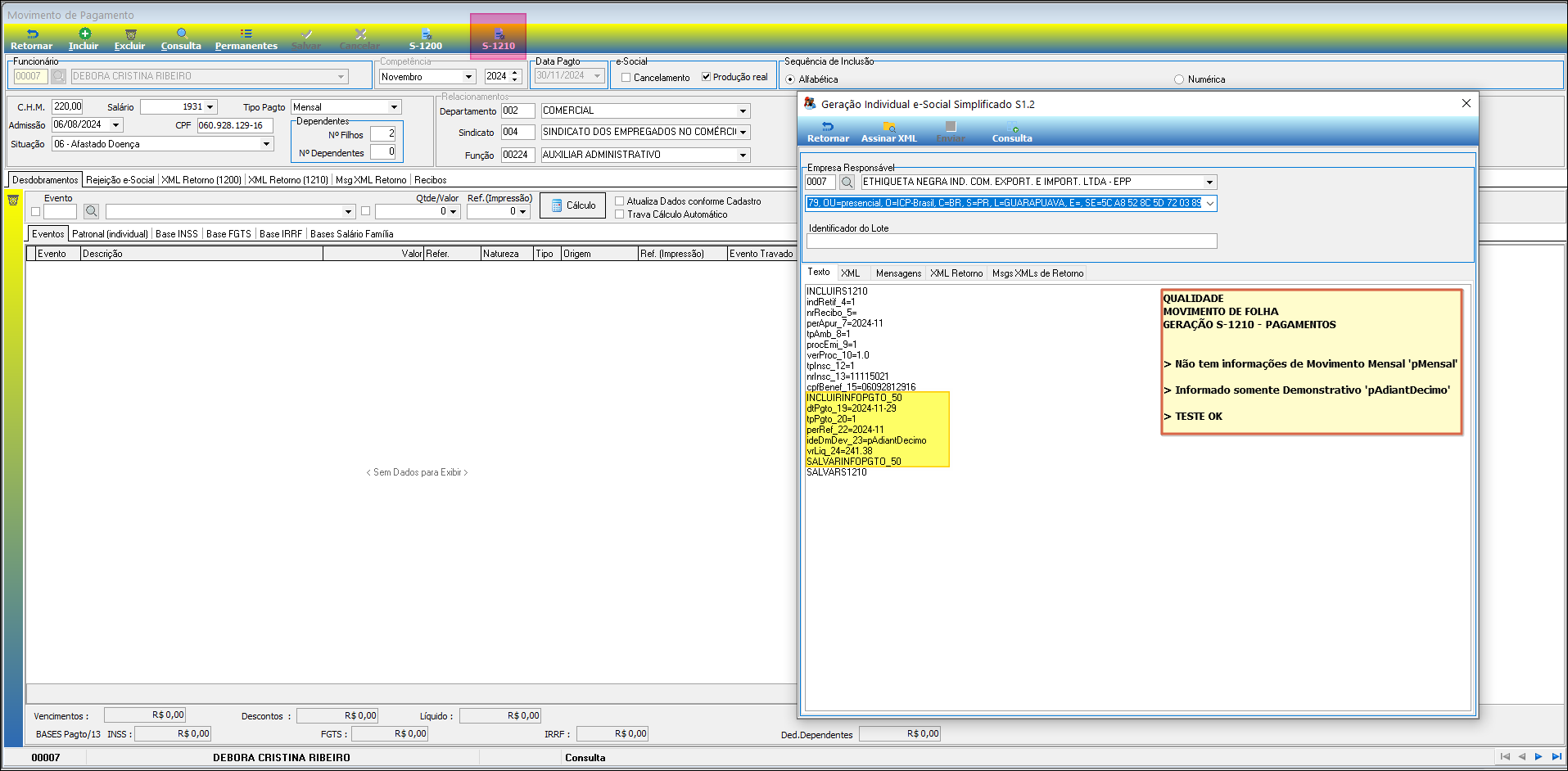Expand the Departamento COMERCIAL dropdown

tap(743, 110)
